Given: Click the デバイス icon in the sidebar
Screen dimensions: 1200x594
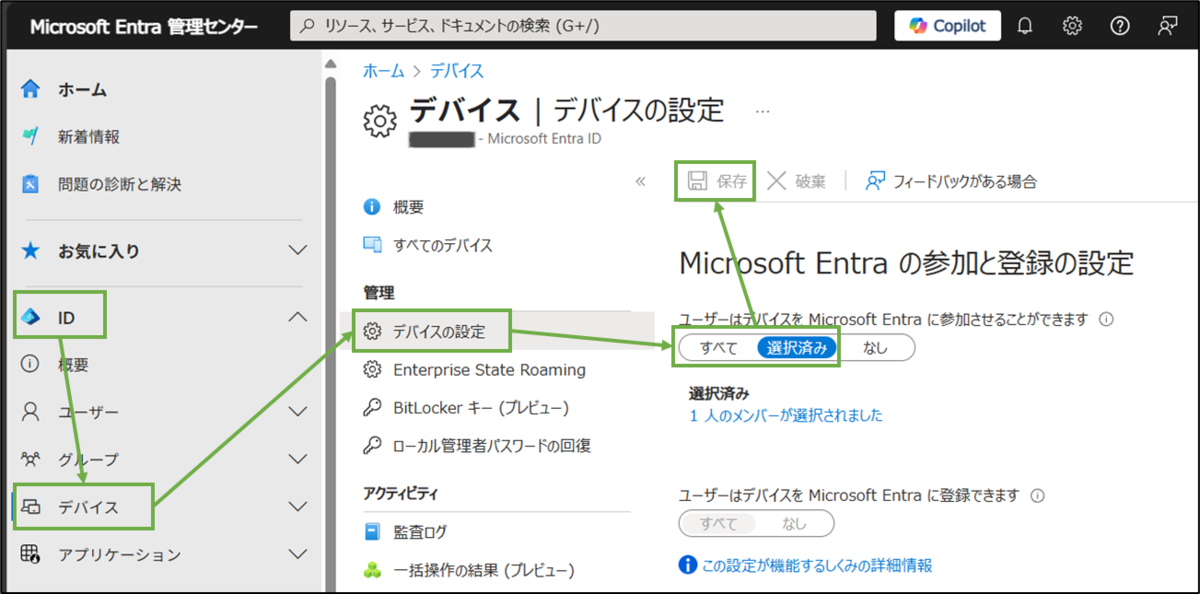Looking at the screenshot, I should coord(31,507).
